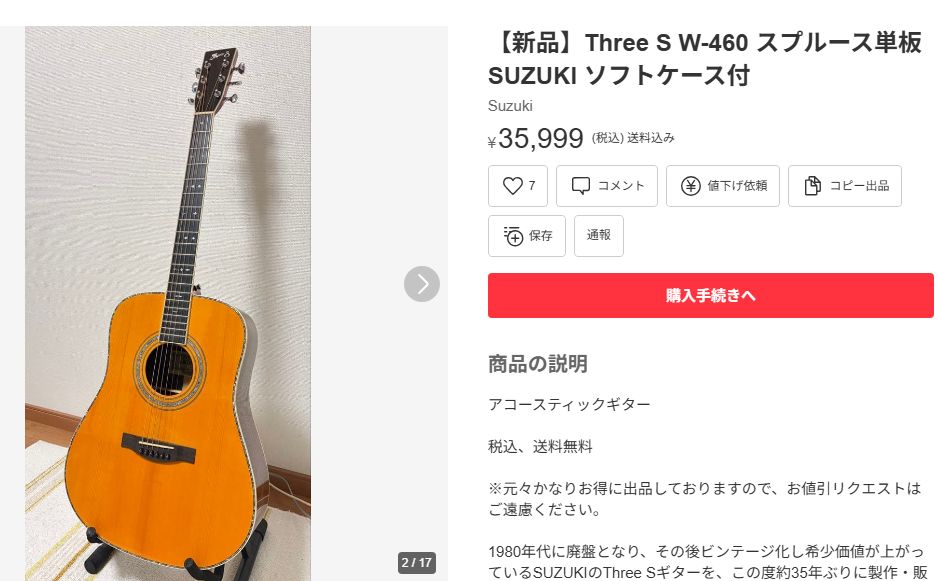Click the like count number 7
This screenshot has height=581, width=938.
532,185
